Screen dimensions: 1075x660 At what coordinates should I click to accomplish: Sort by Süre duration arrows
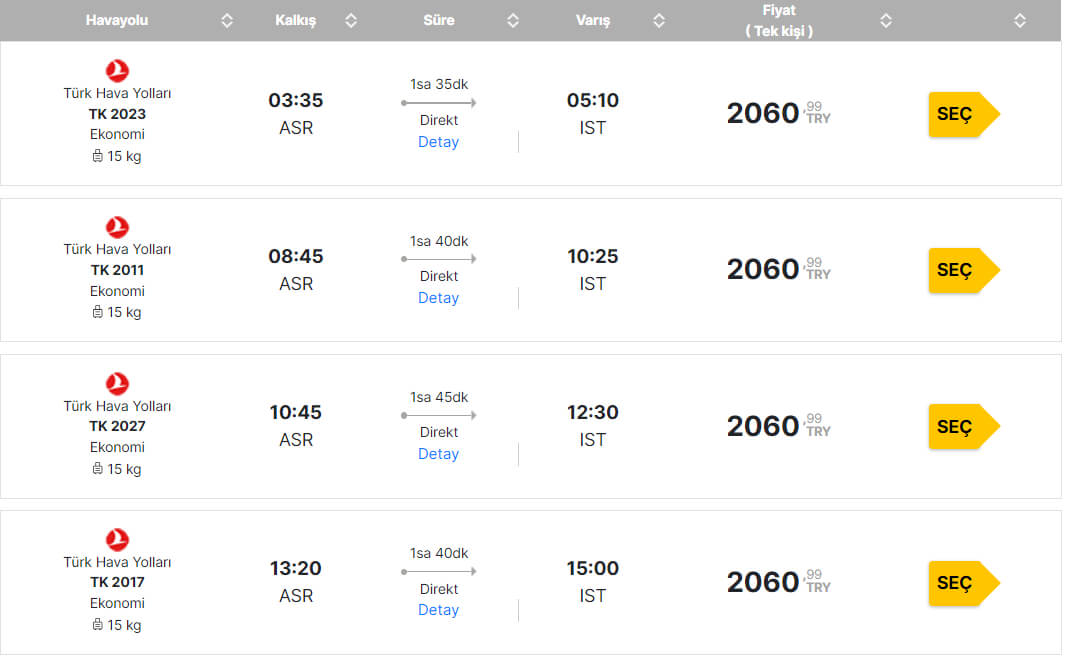tap(513, 21)
